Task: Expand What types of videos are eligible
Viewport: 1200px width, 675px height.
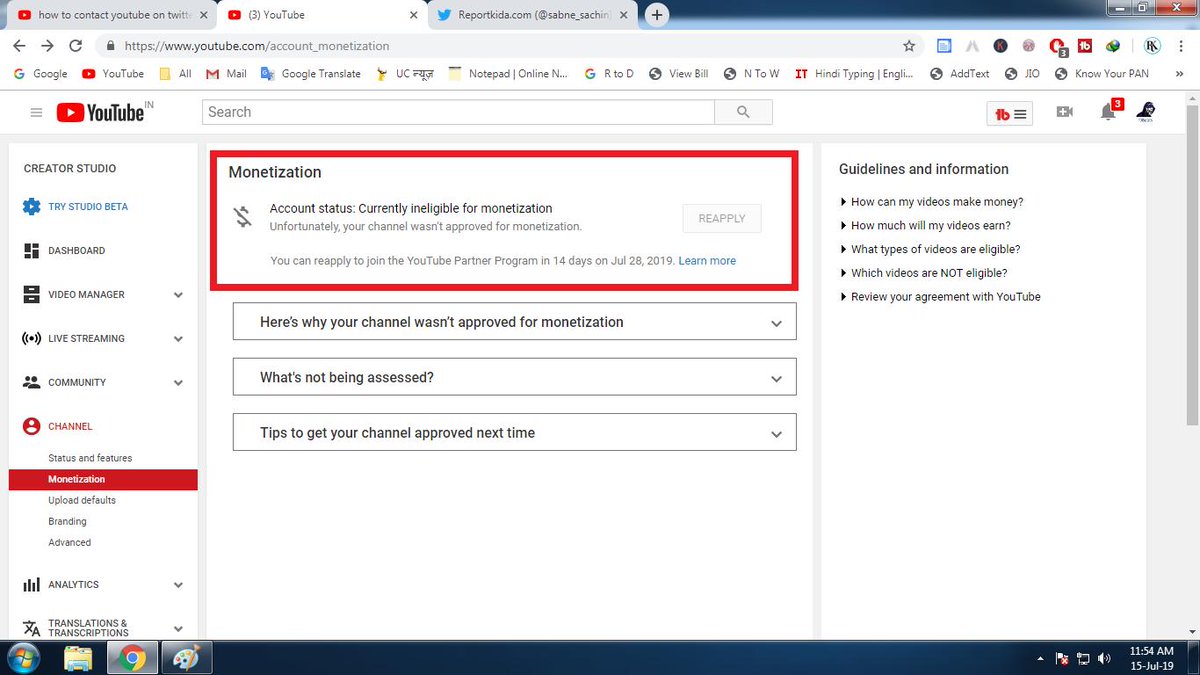Action: click(930, 249)
